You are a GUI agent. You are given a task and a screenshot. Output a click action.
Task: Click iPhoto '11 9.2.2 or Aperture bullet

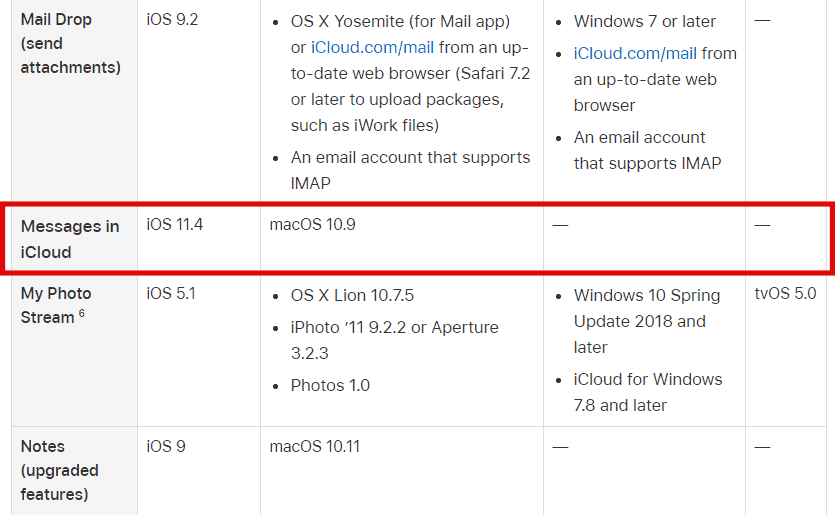(x=395, y=340)
